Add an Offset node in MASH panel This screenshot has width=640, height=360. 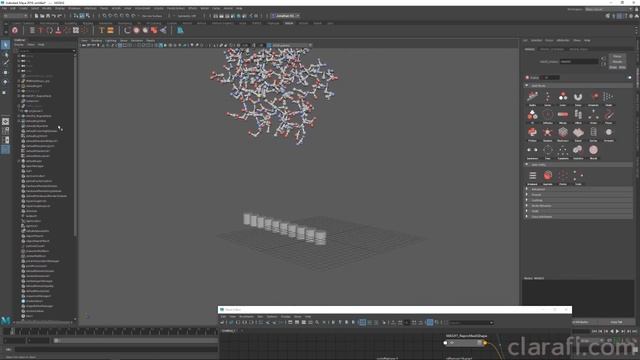click(x=578, y=115)
